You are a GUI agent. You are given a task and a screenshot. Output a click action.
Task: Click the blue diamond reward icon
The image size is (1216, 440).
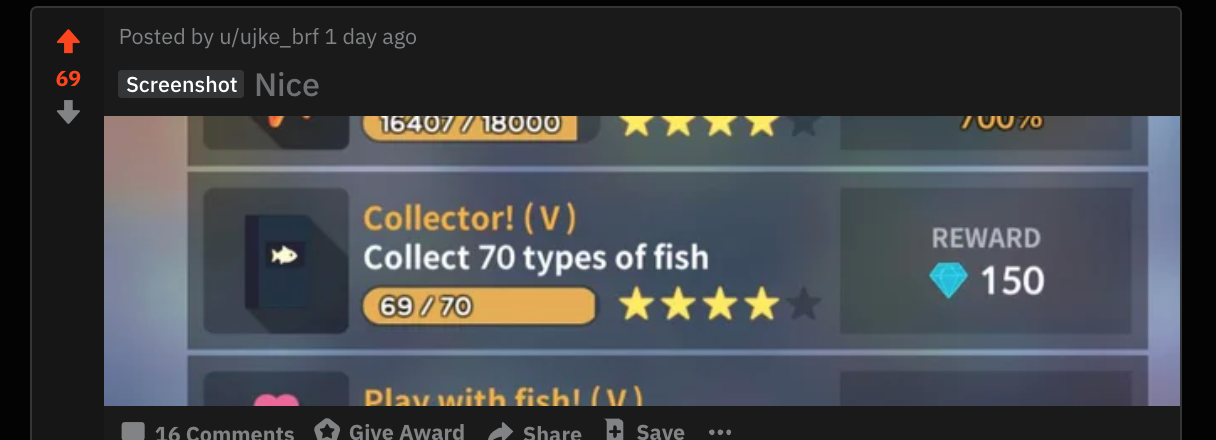947,280
